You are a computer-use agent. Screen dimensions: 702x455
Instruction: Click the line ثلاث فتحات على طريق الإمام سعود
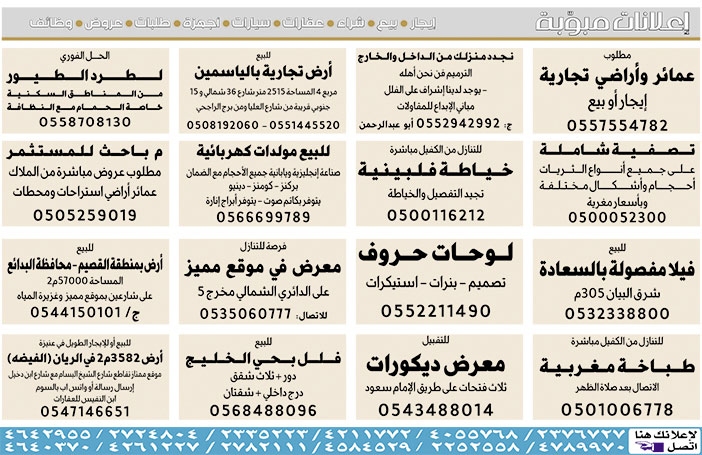pos(435,388)
